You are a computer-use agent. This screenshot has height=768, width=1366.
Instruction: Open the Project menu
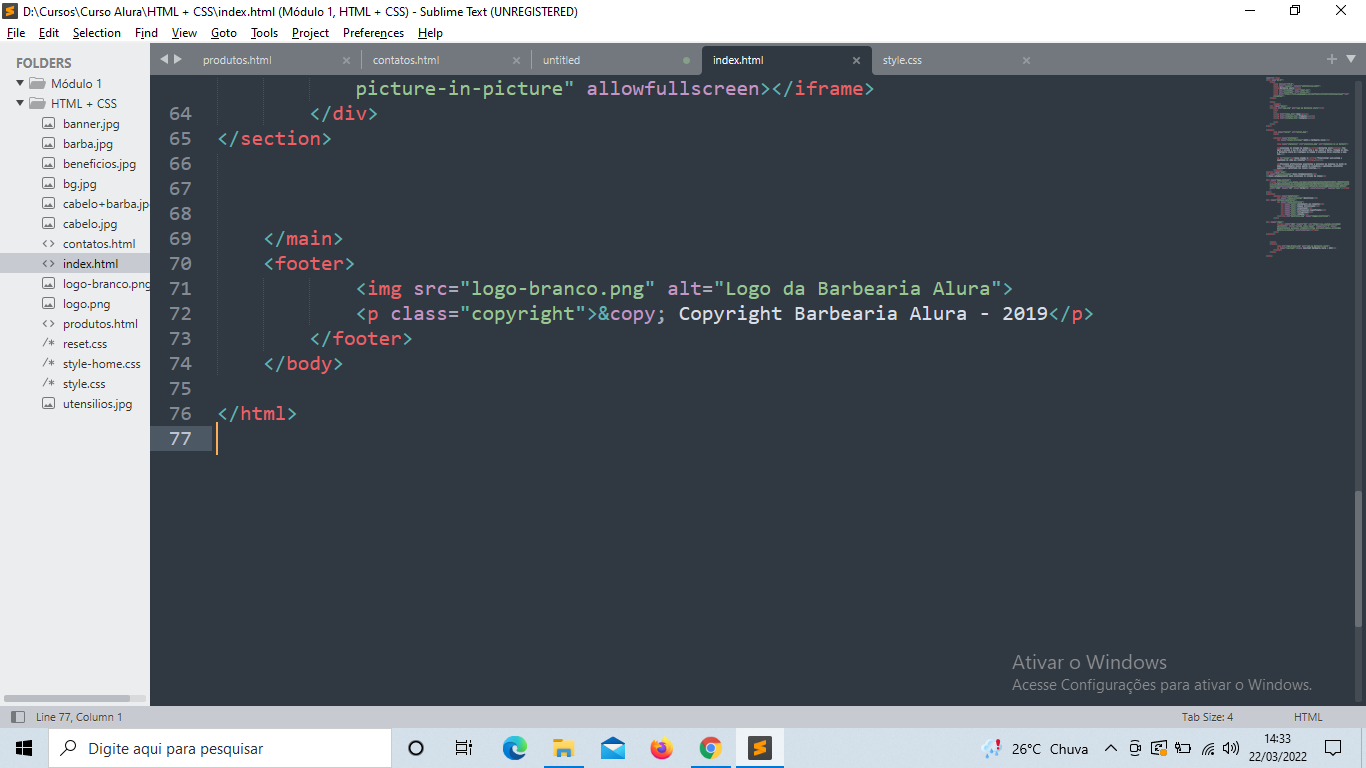310,33
